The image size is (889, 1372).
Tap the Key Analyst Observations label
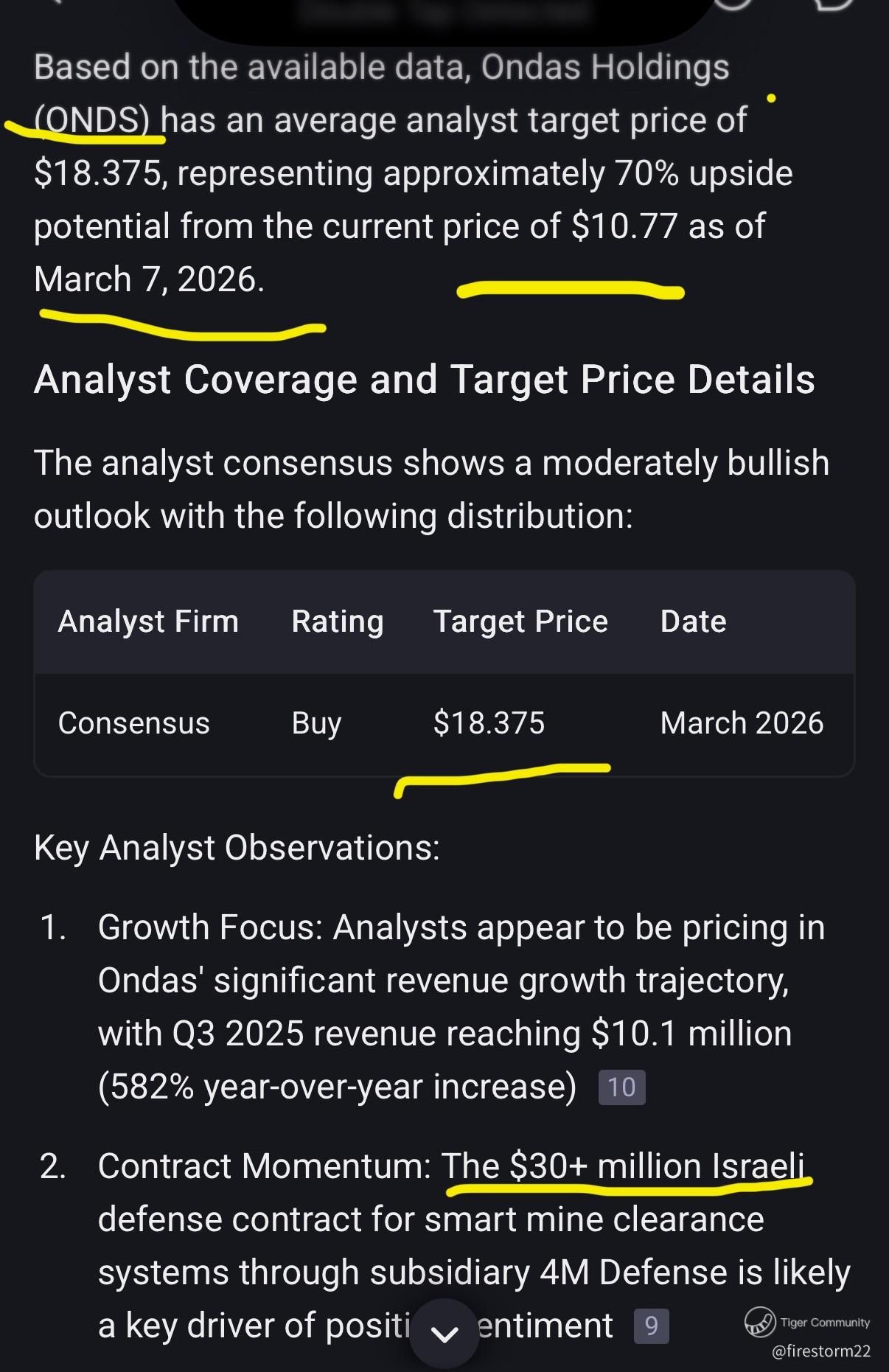pyautogui.click(x=237, y=848)
